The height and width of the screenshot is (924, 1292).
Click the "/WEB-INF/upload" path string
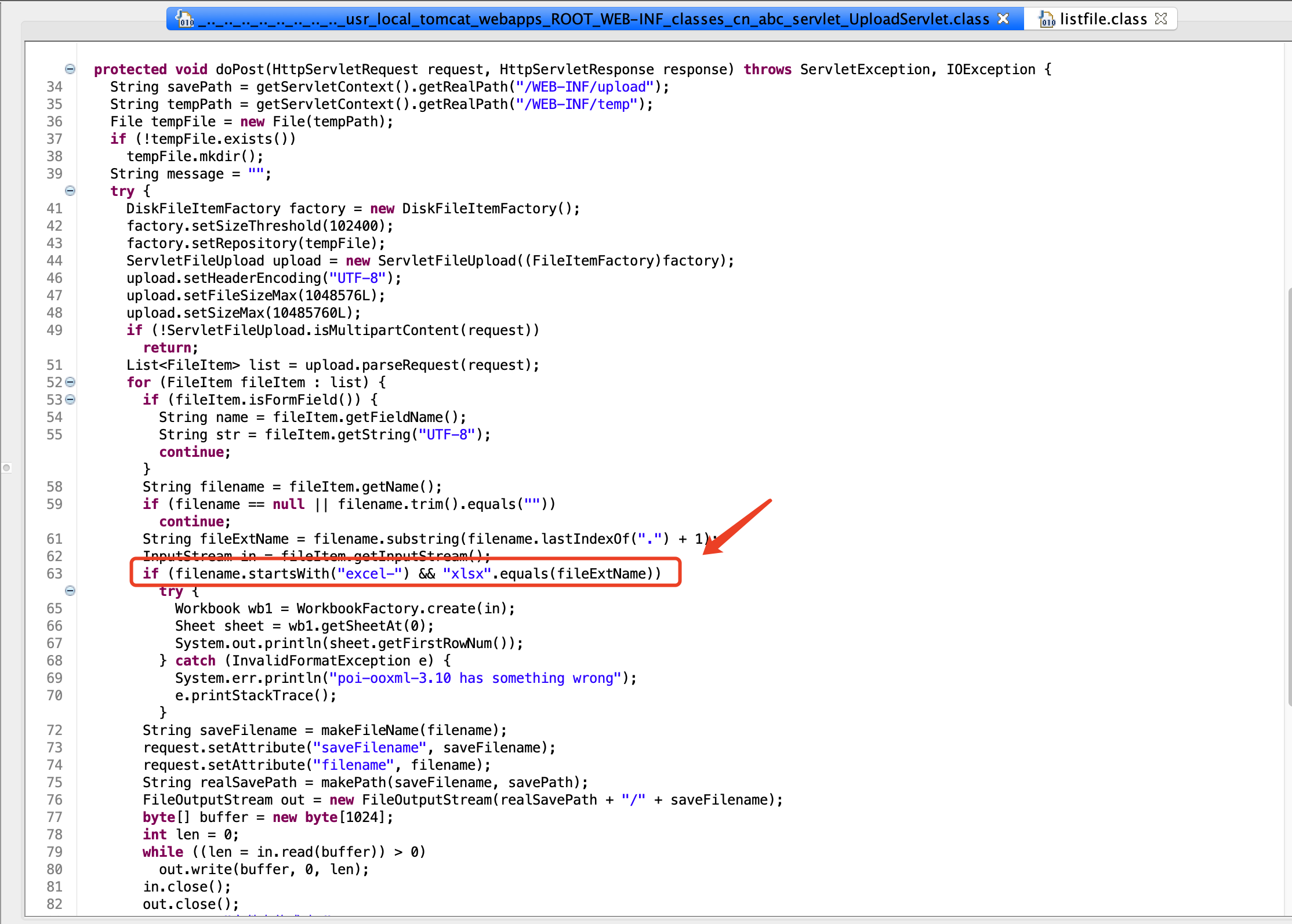point(585,86)
